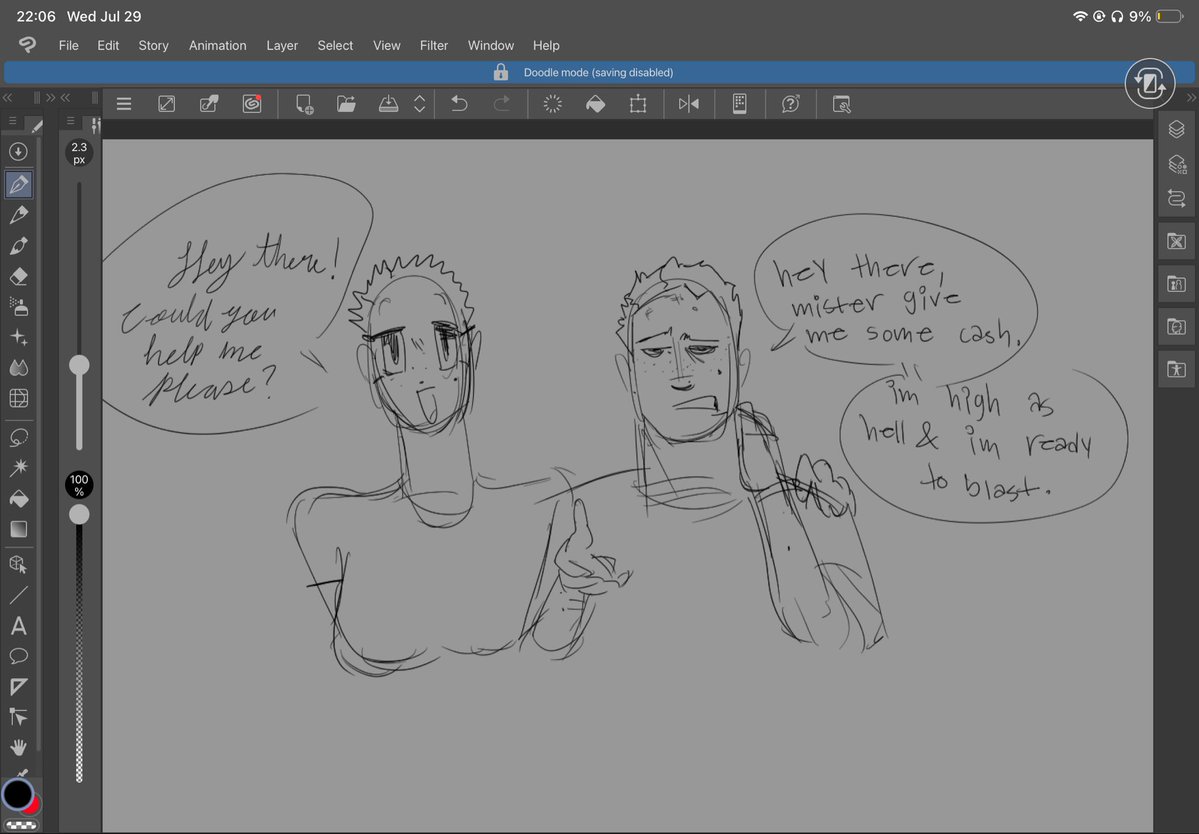Open the Material folder with X icon

(1177, 242)
